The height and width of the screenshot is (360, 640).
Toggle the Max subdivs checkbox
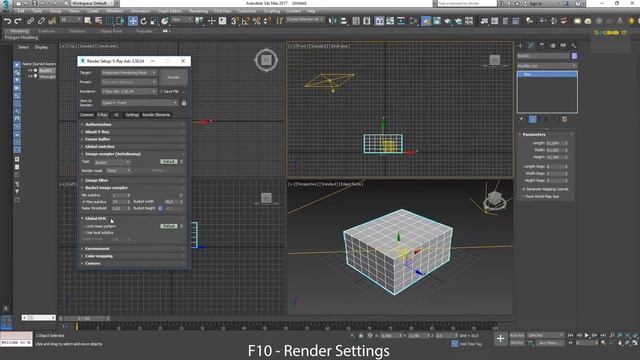pos(84,202)
